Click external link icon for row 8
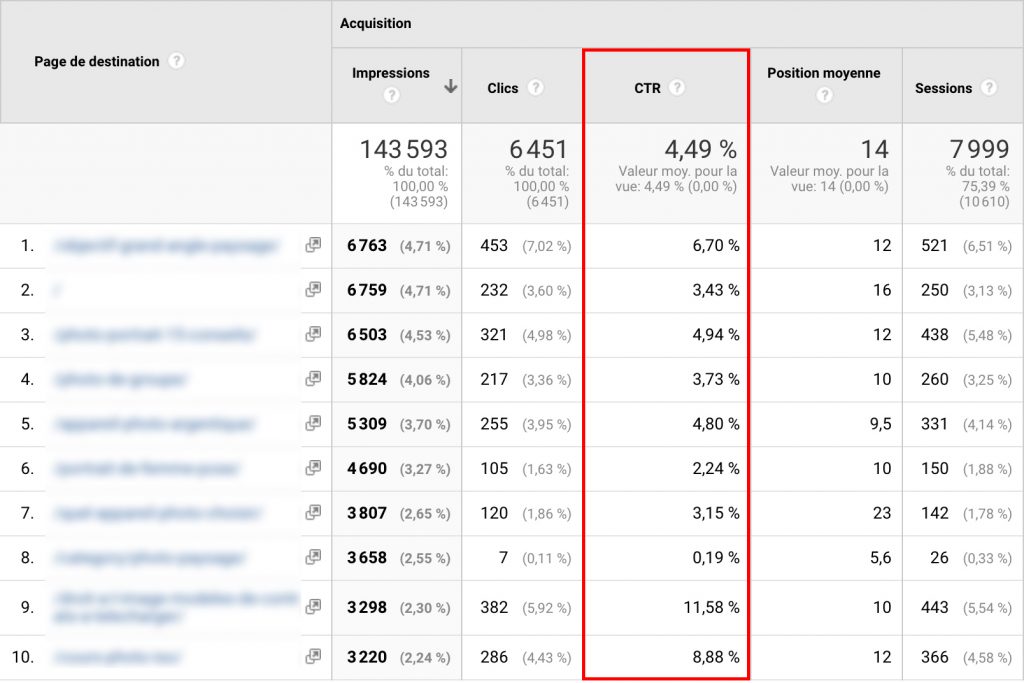The image size is (1024, 683). (313, 557)
